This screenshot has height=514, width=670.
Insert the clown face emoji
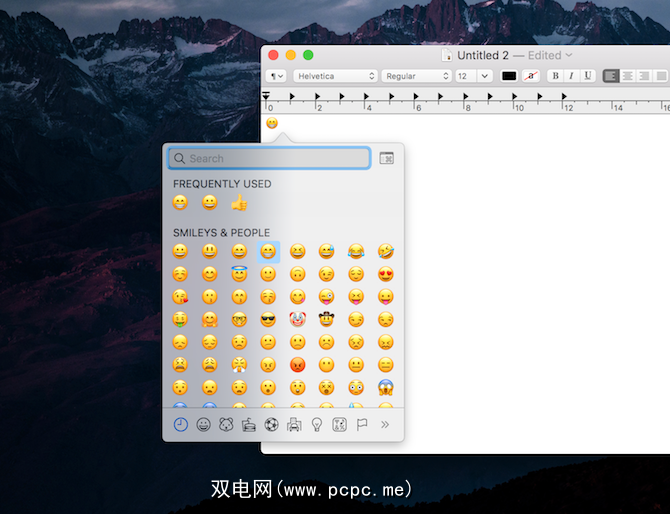coord(297,320)
